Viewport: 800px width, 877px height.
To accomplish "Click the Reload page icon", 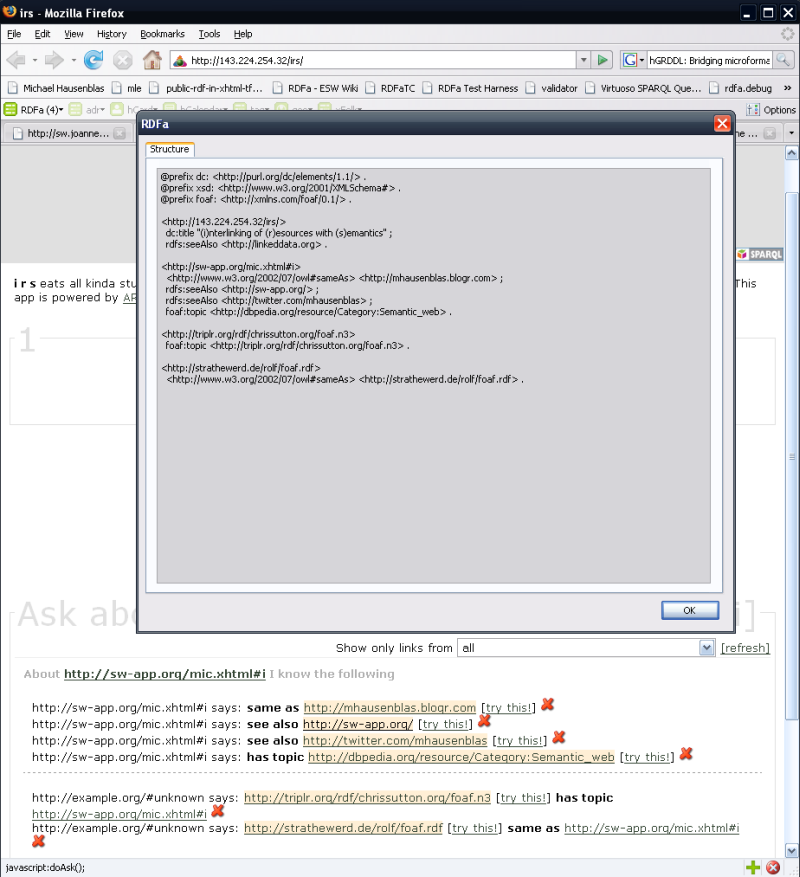I will (93, 60).
